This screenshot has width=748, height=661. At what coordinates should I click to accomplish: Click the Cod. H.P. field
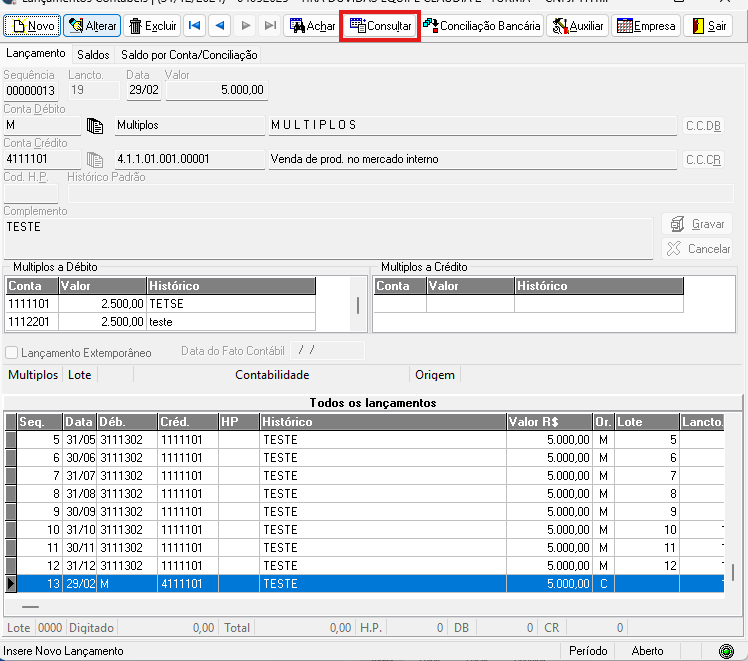31,194
